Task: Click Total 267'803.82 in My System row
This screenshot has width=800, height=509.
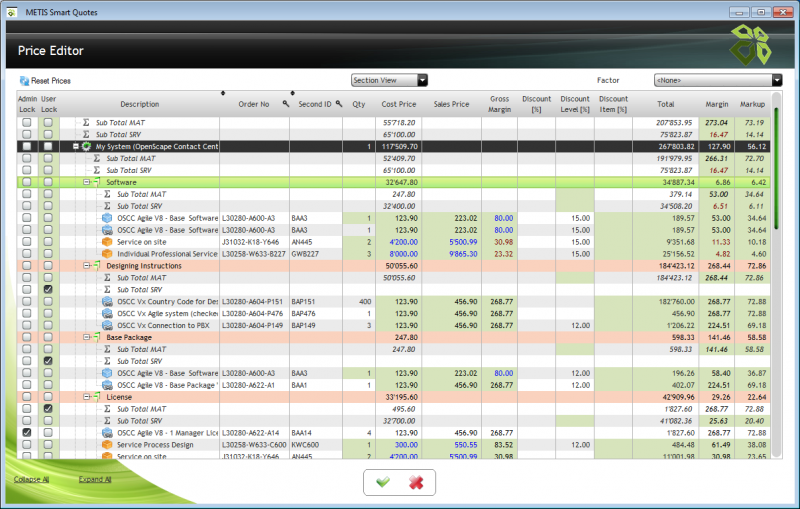Action: [665, 146]
